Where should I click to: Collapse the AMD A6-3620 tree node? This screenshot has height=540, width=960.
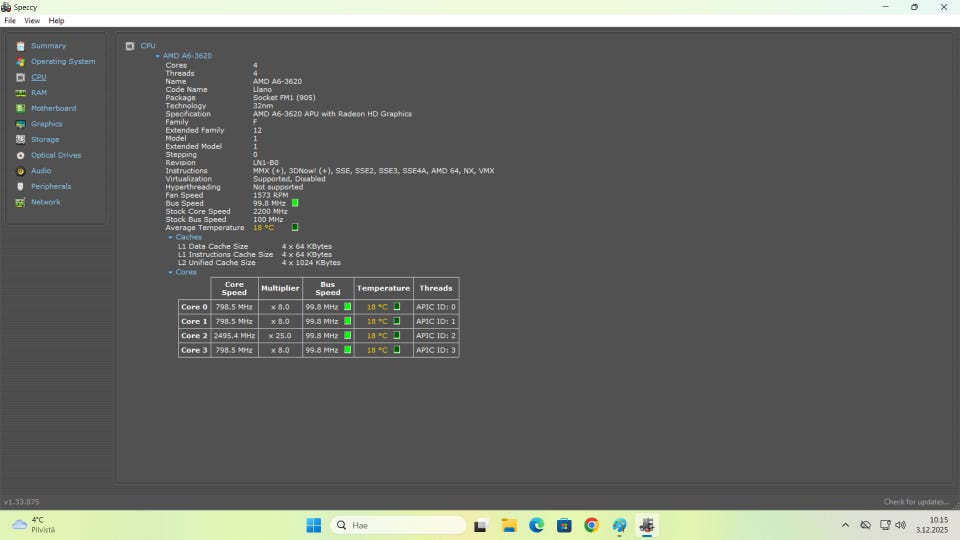(157, 56)
